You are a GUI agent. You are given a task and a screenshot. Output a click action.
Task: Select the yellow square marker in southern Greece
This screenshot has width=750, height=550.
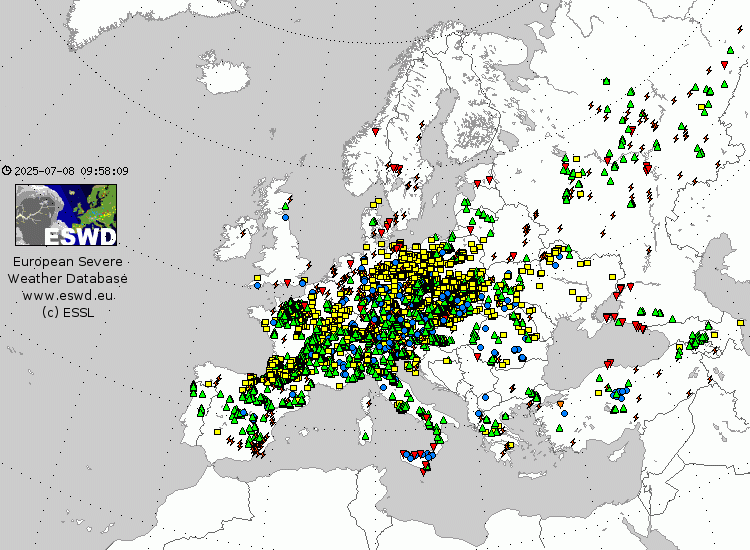point(511,445)
